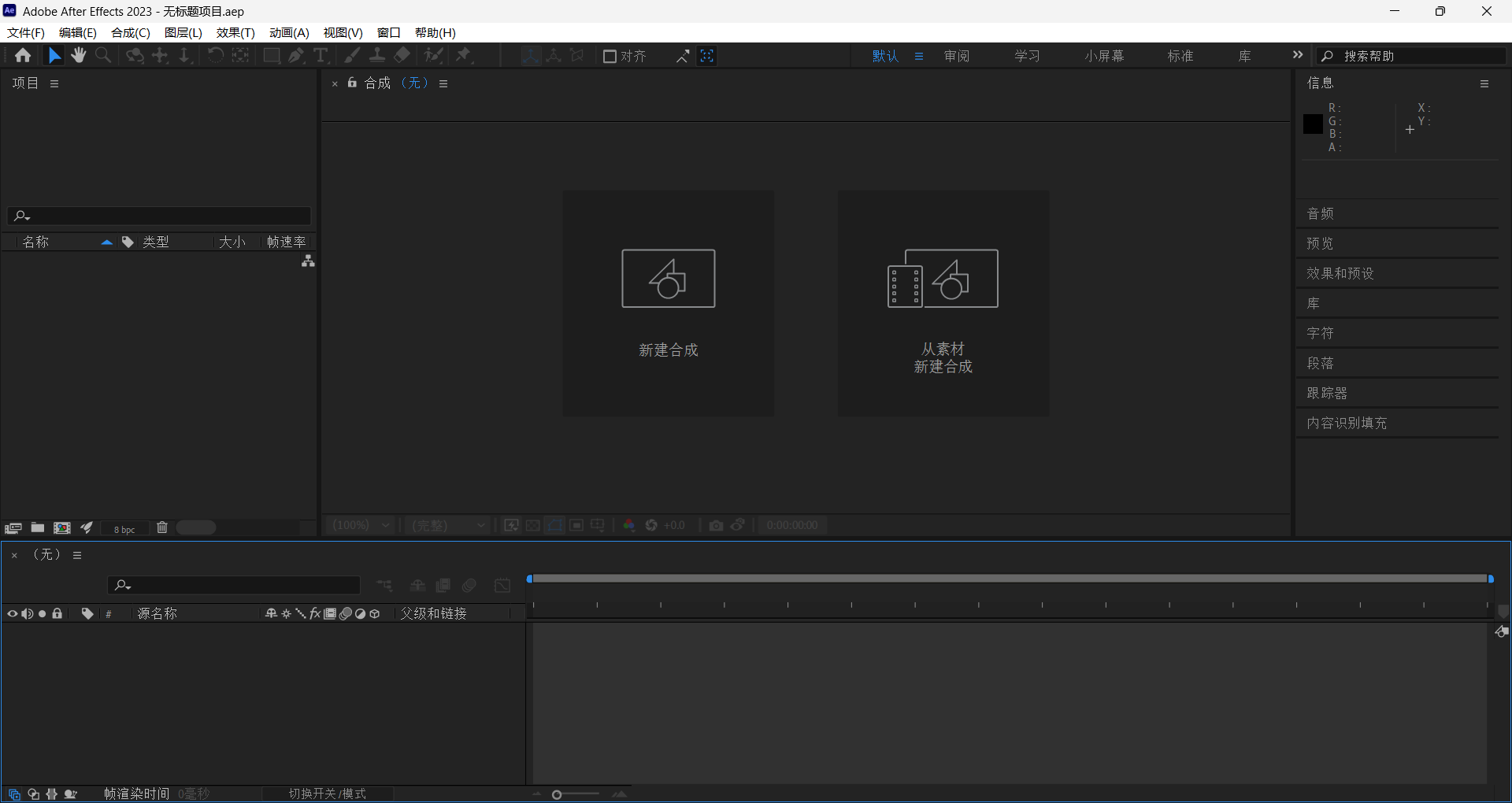Select the Zoom magnifier tool
This screenshot has width=1512, height=803.
103,55
